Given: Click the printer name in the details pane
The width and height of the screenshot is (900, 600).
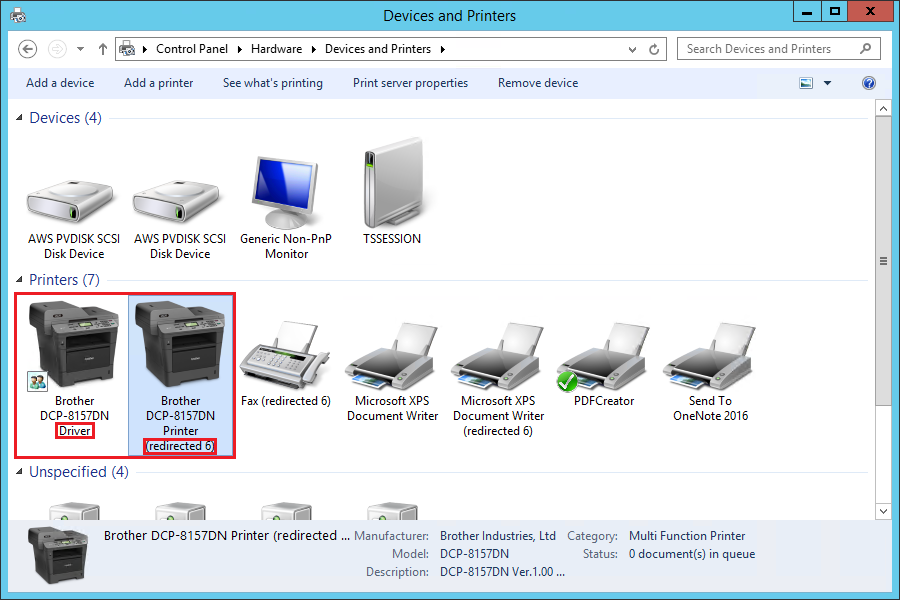Looking at the screenshot, I should (227, 536).
